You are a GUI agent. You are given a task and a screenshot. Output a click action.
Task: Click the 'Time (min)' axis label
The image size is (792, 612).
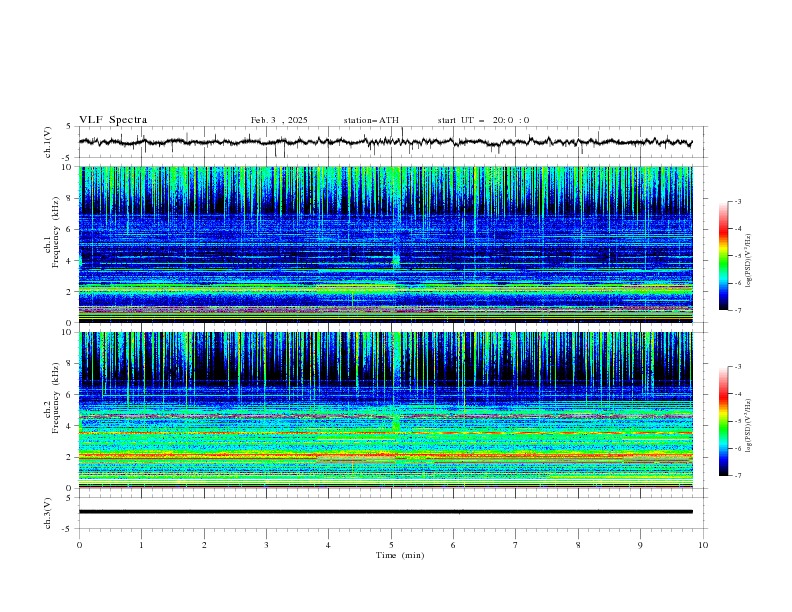pos(400,555)
